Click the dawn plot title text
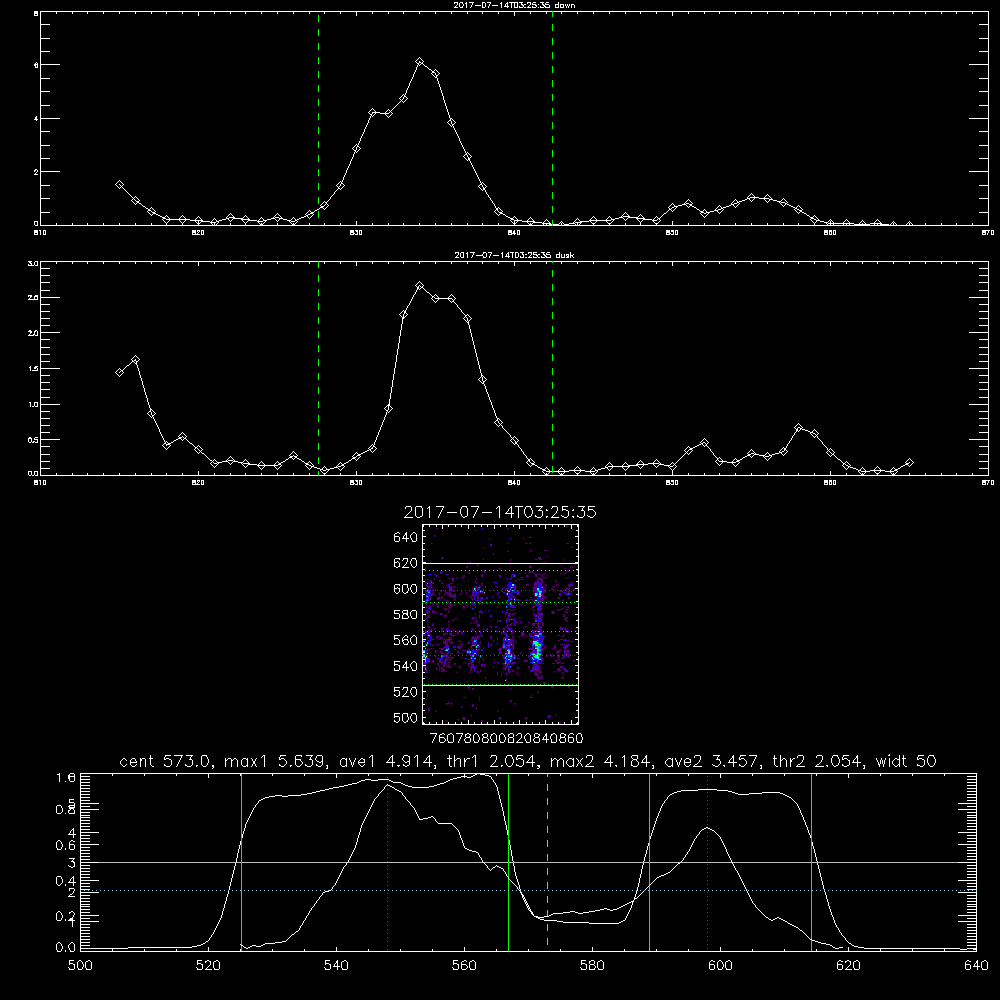This screenshot has height=1000, width=1000. [514, 5]
